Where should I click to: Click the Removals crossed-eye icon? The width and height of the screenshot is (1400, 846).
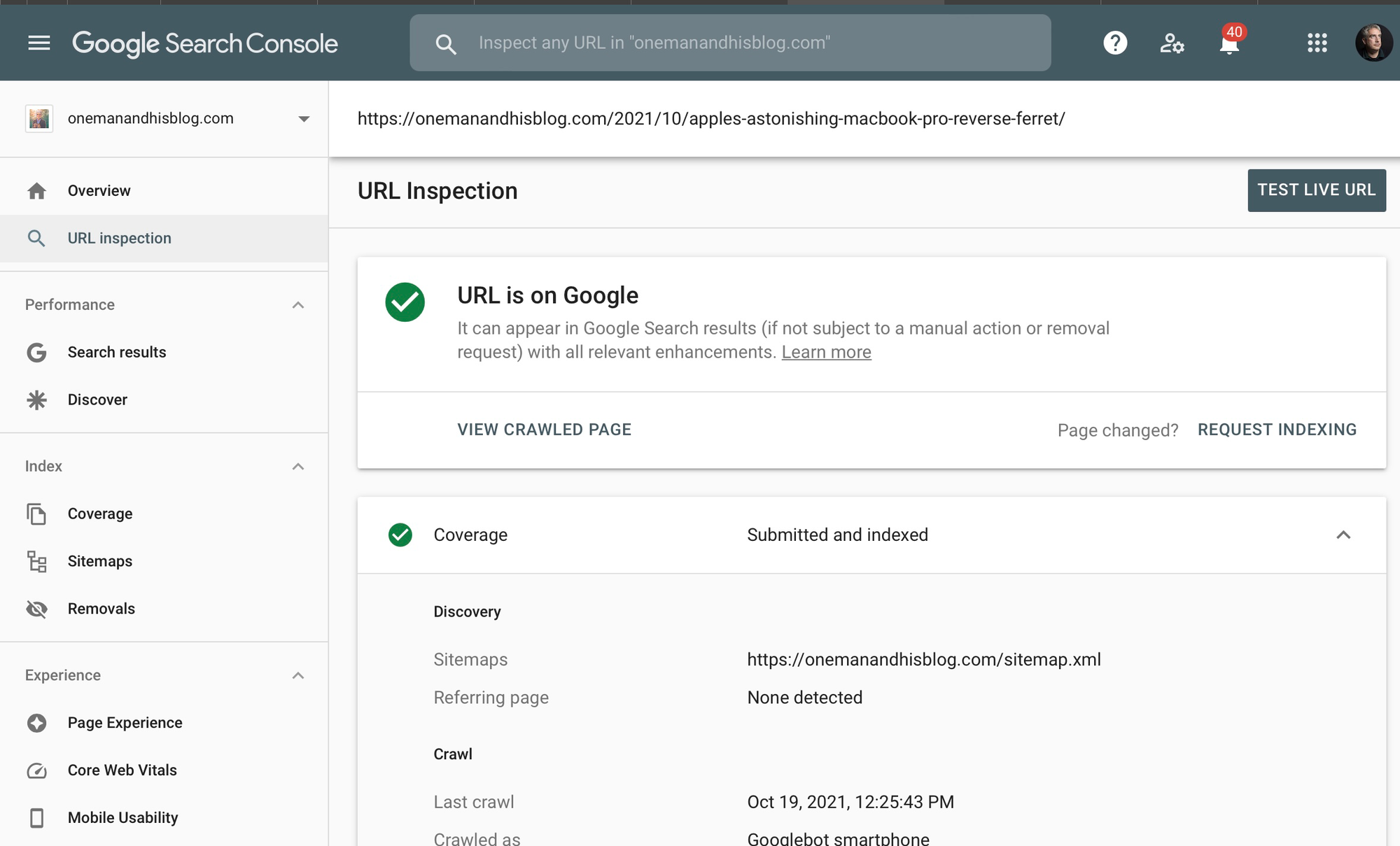click(x=36, y=609)
